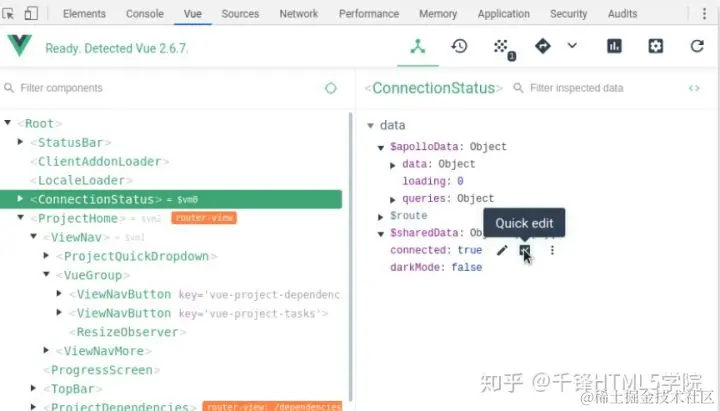Expand the $route entry

click(x=381, y=217)
